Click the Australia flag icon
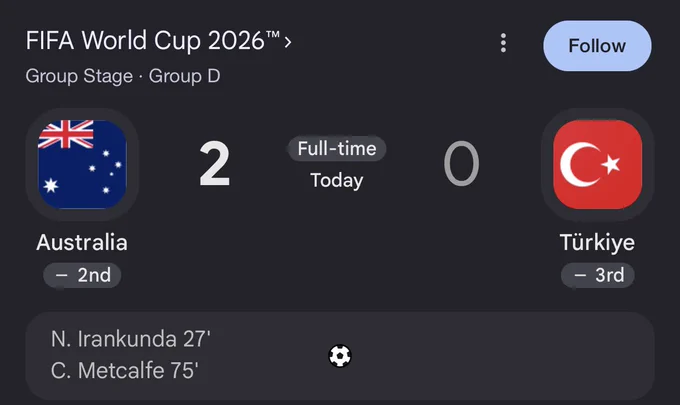This screenshot has width=680, height=405. 82,164
